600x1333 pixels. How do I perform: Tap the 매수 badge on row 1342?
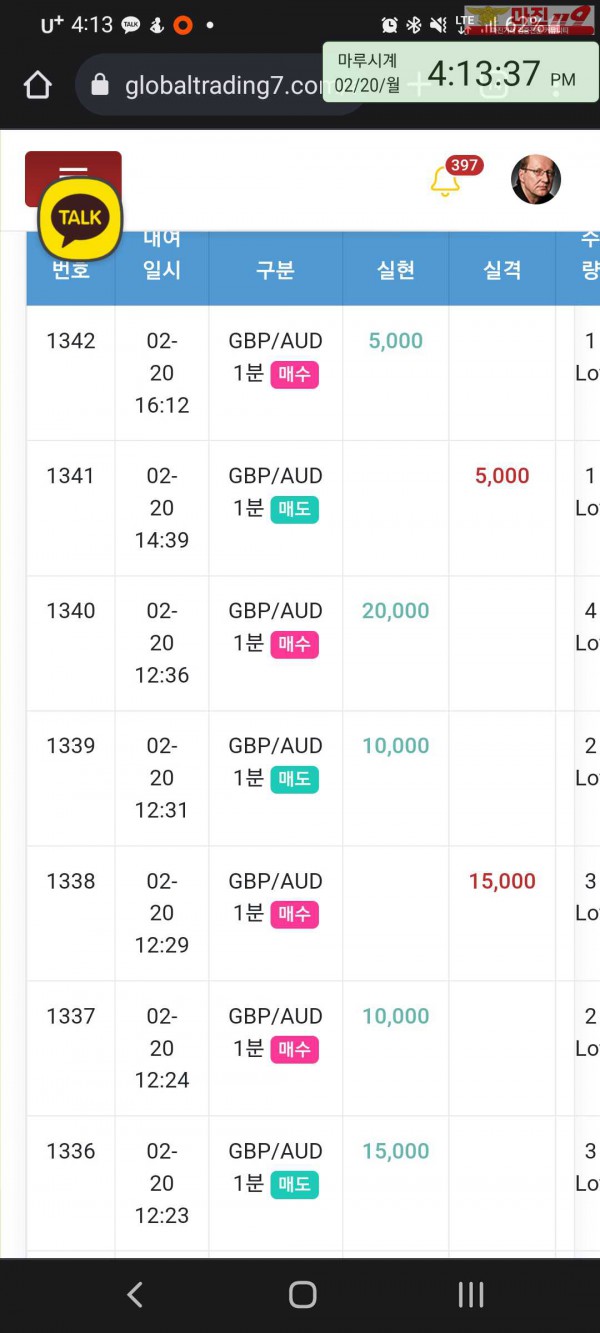[x=294, y=375]
